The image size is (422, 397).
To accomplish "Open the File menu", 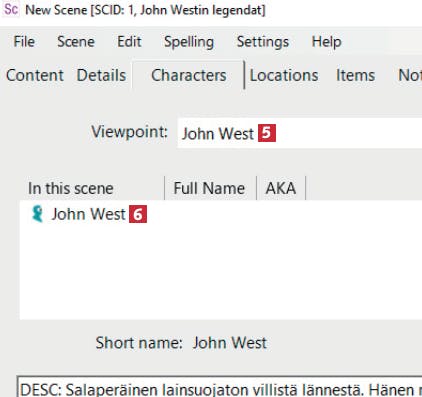I will 24,42.
